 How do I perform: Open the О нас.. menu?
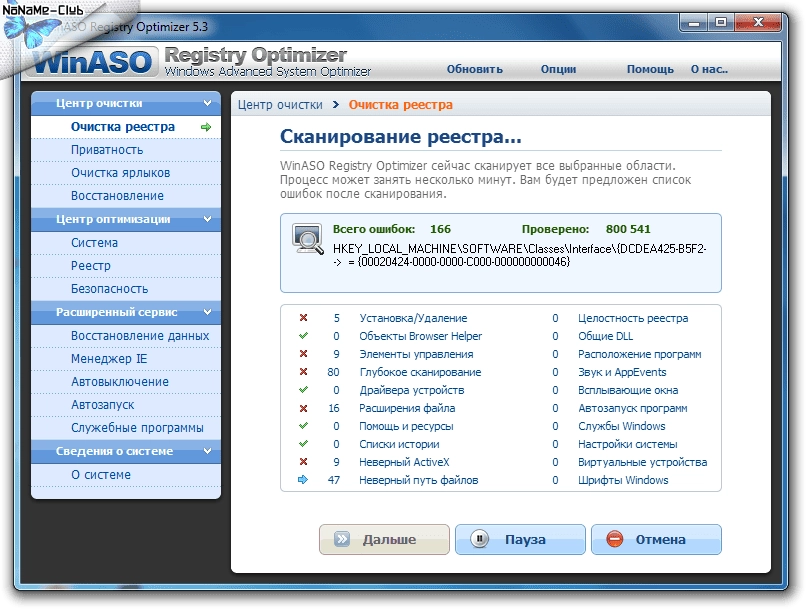(x=709, y=69)
